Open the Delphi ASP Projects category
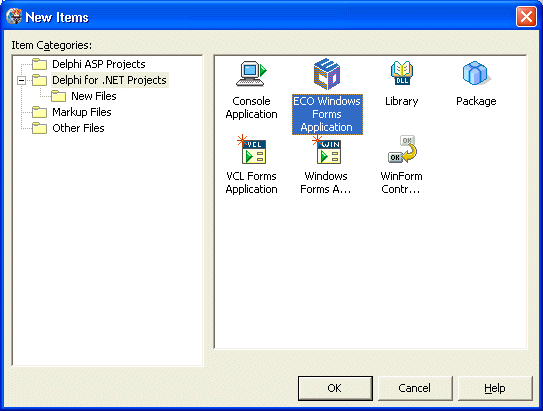Viewport: 543px width, 411px height. pos(98,64)
